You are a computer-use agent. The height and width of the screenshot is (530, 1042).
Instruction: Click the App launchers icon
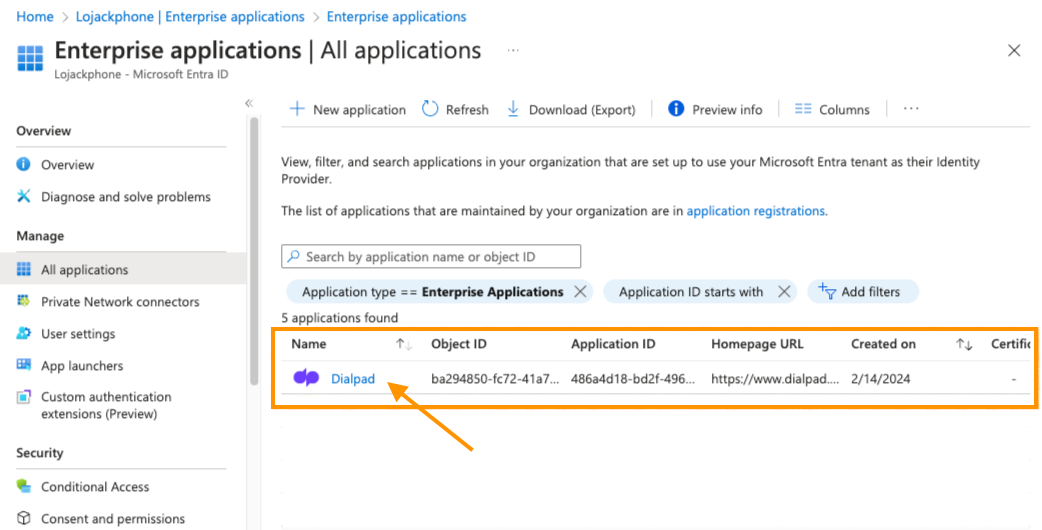[x=23, y=365]
